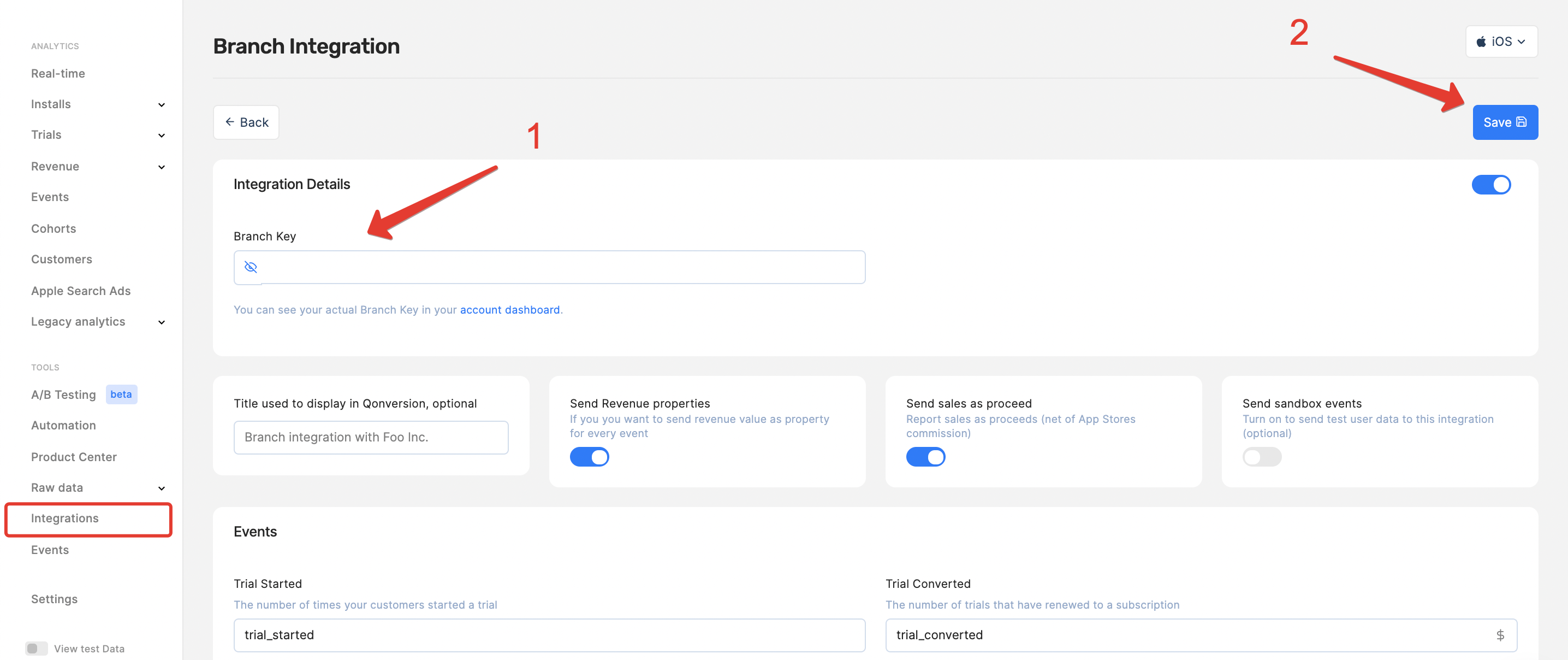Click the floppy disk icon on Save
Viewport: 1568px width, 660px height.
pos(1521,122)
